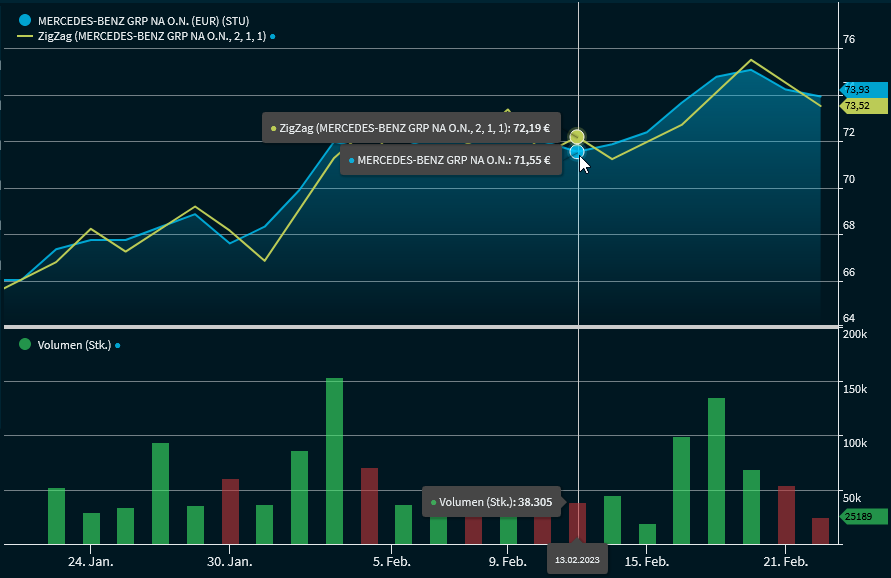Click the yellow 73,52 ZigZag value tag
891x578 pixels.
pos(857,105)
